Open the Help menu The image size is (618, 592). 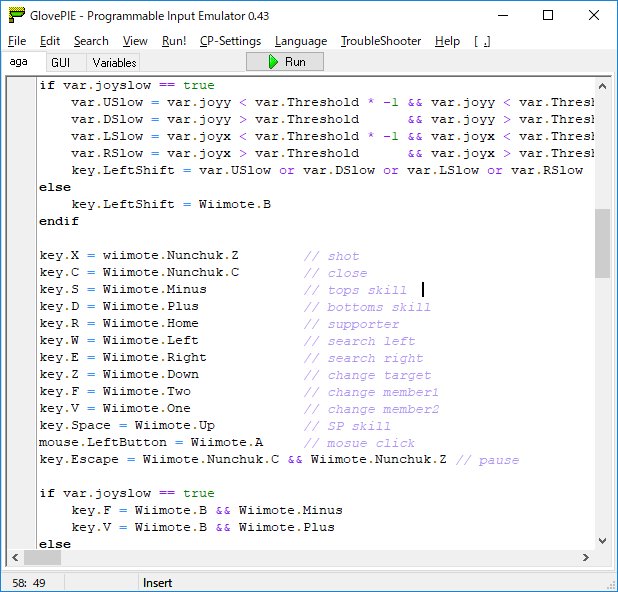[x=447, y=41]
